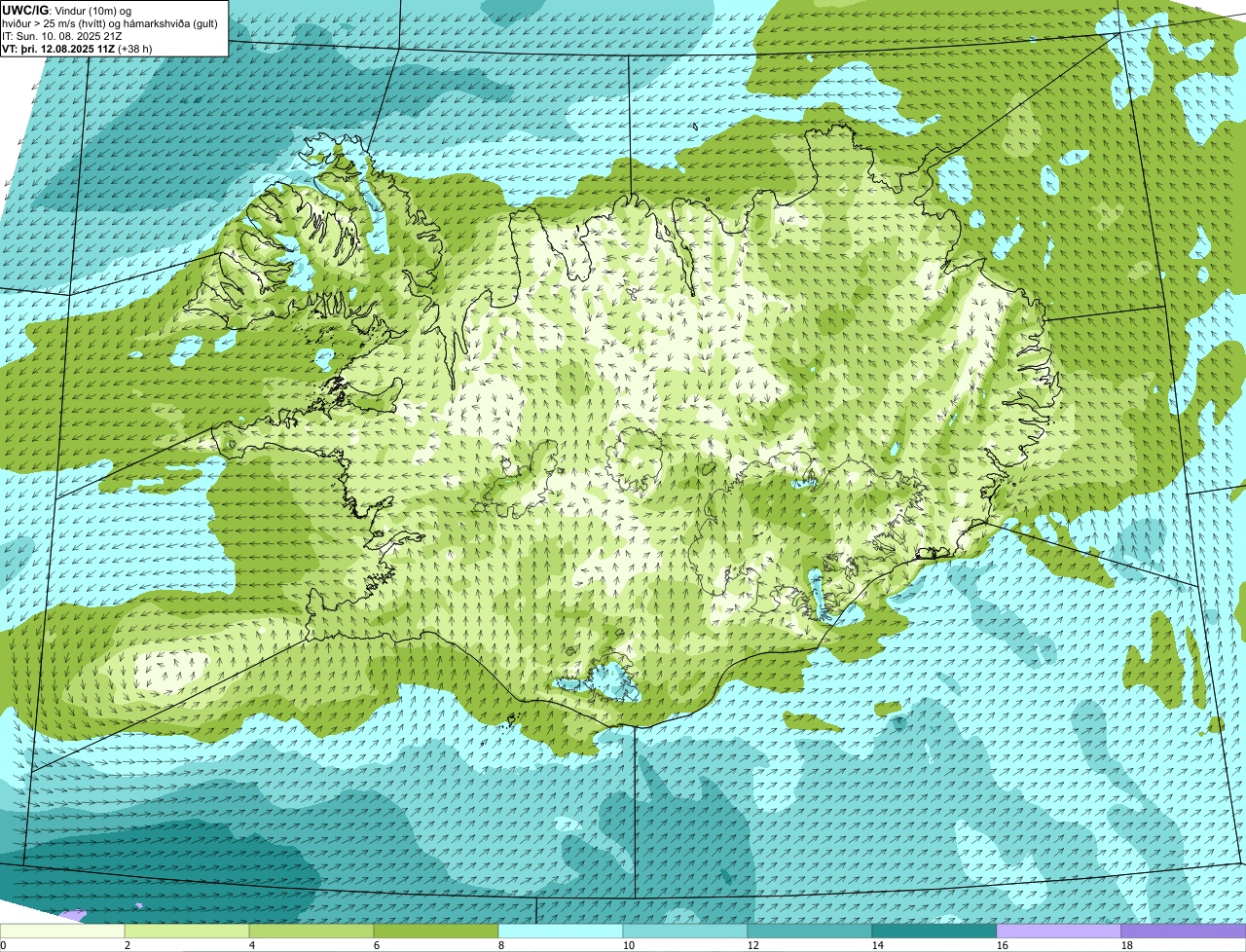This screenshot has height=952, width=1246.
Task: Click the legend scale label "14"
Action: (x=878, y=945)
